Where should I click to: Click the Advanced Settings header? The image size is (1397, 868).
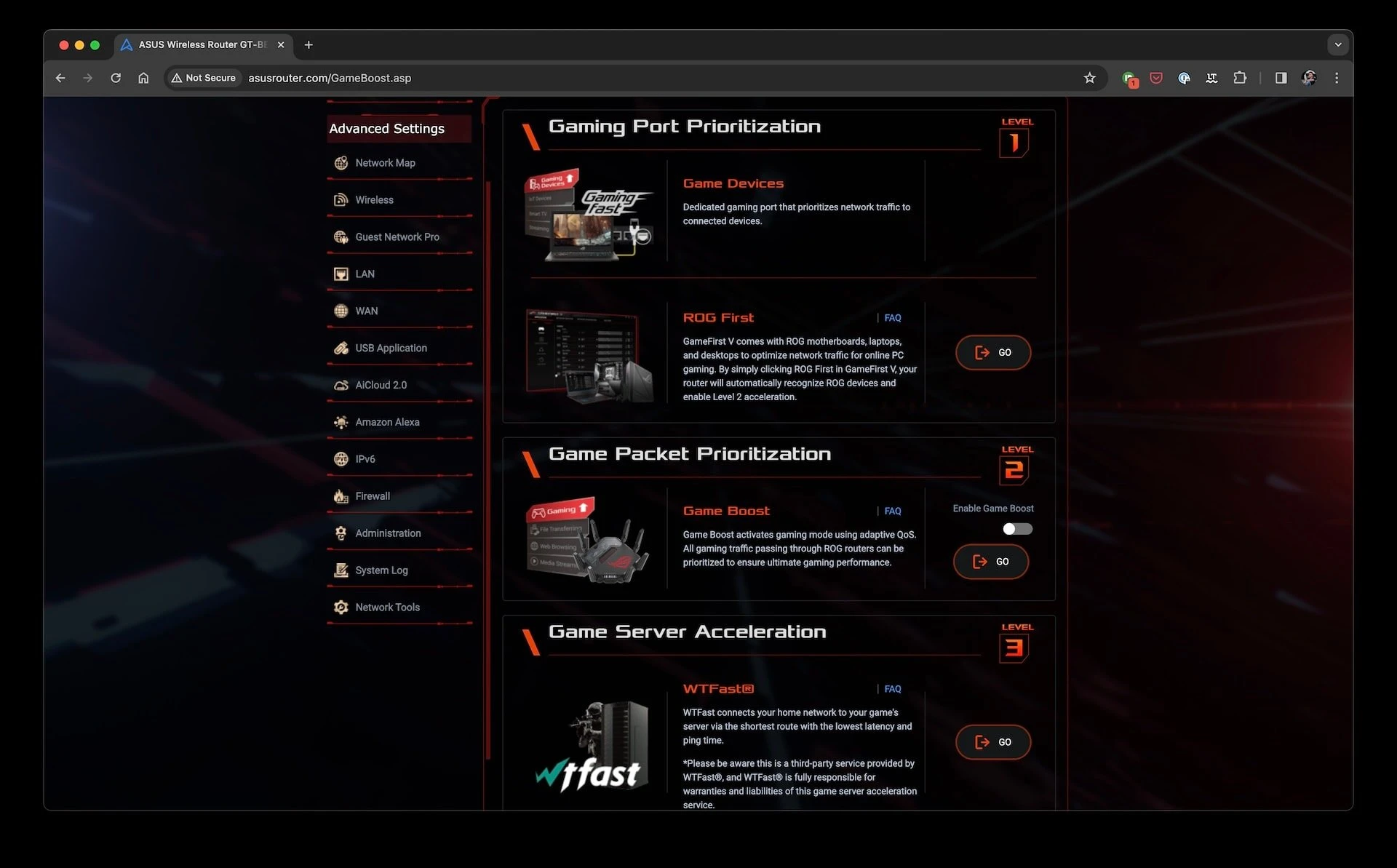point(399,129)
